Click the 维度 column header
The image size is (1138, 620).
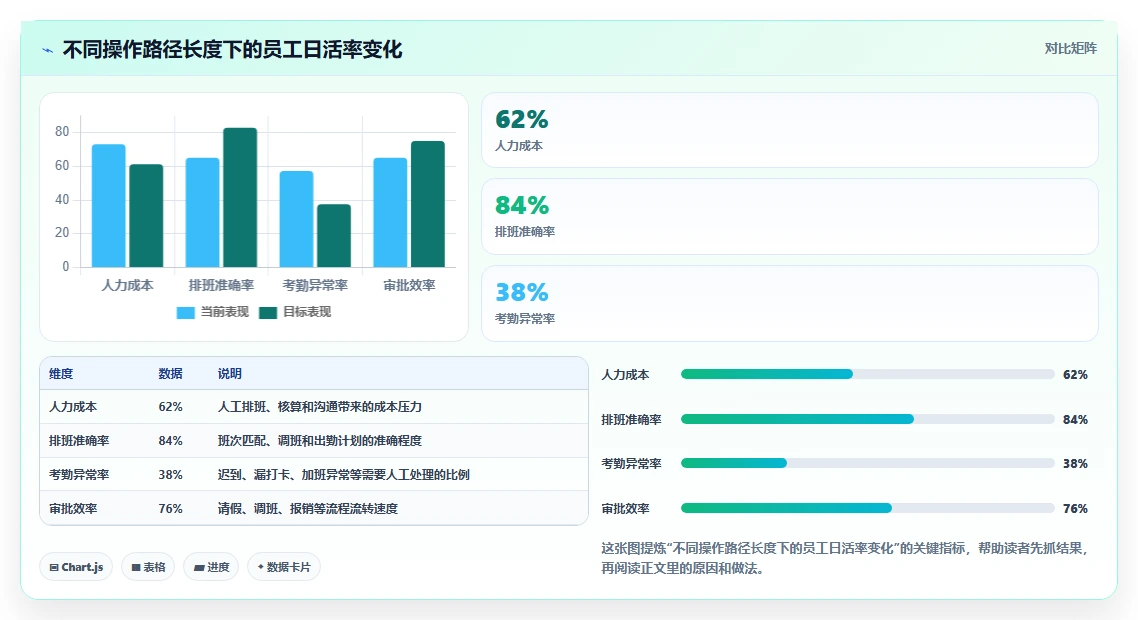pyautogui.click(x=61, y=373)
